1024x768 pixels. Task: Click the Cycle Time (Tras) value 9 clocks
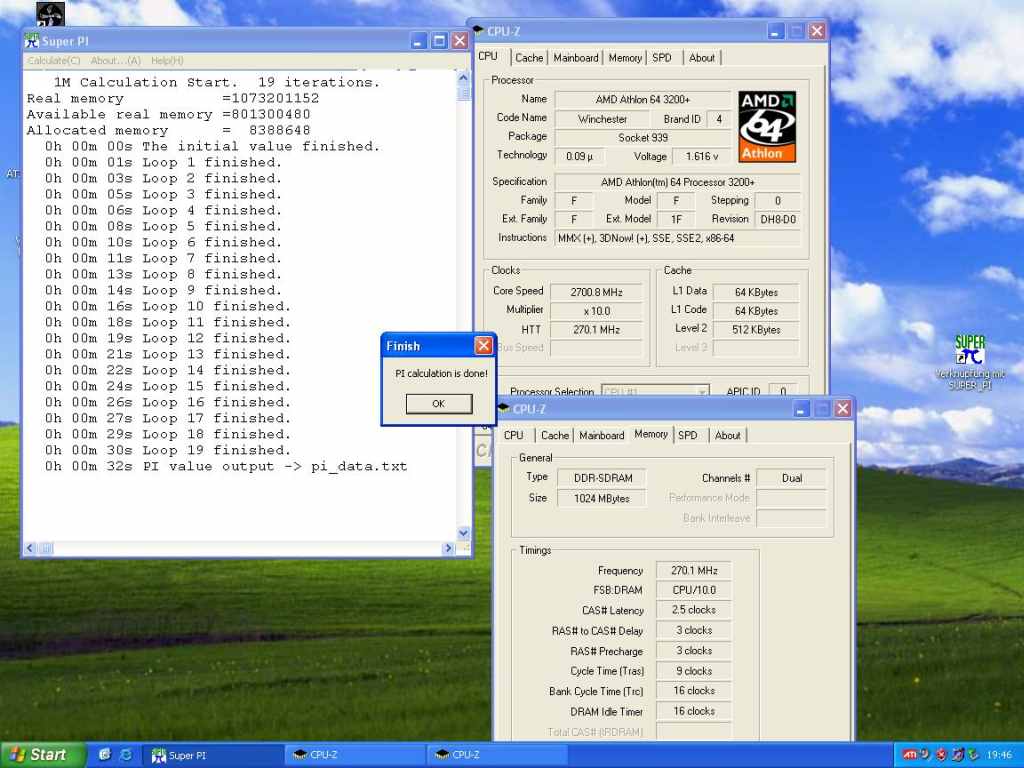click(x=694, y=671)
